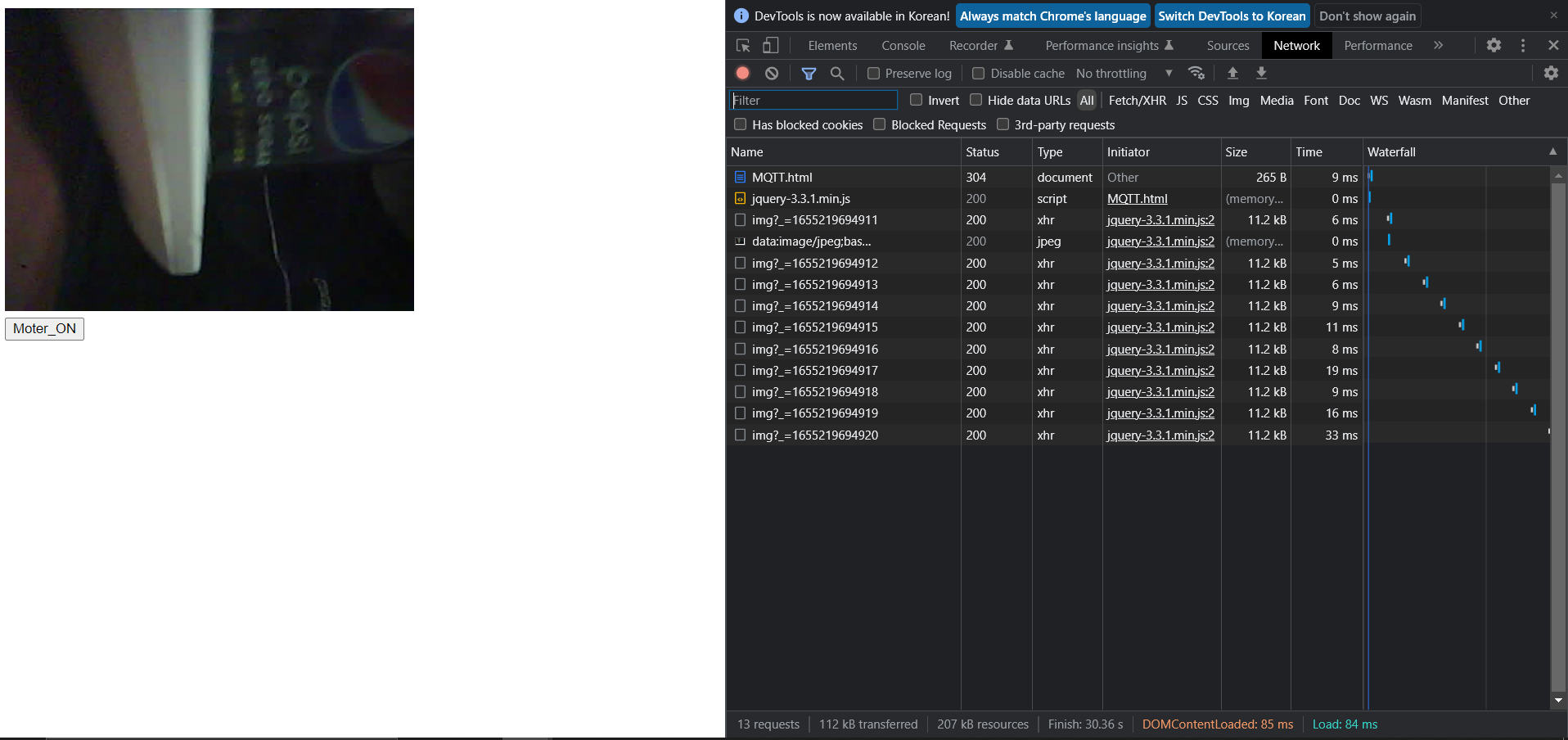Stop recording network log red button
The width and height of the screenshot is (1568, 740).
[742, 73]
